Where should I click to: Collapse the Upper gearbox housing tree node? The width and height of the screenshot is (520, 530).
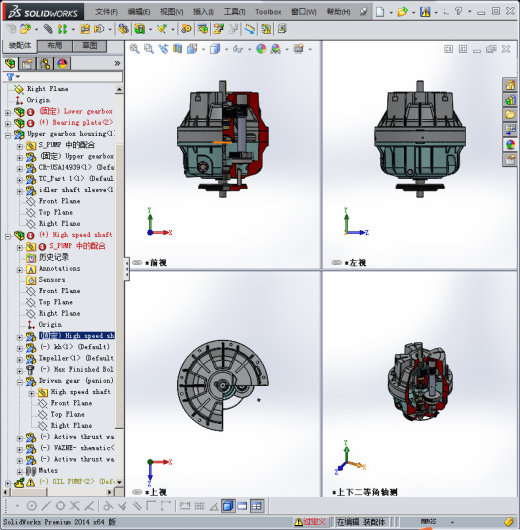[x=8, y=135]
